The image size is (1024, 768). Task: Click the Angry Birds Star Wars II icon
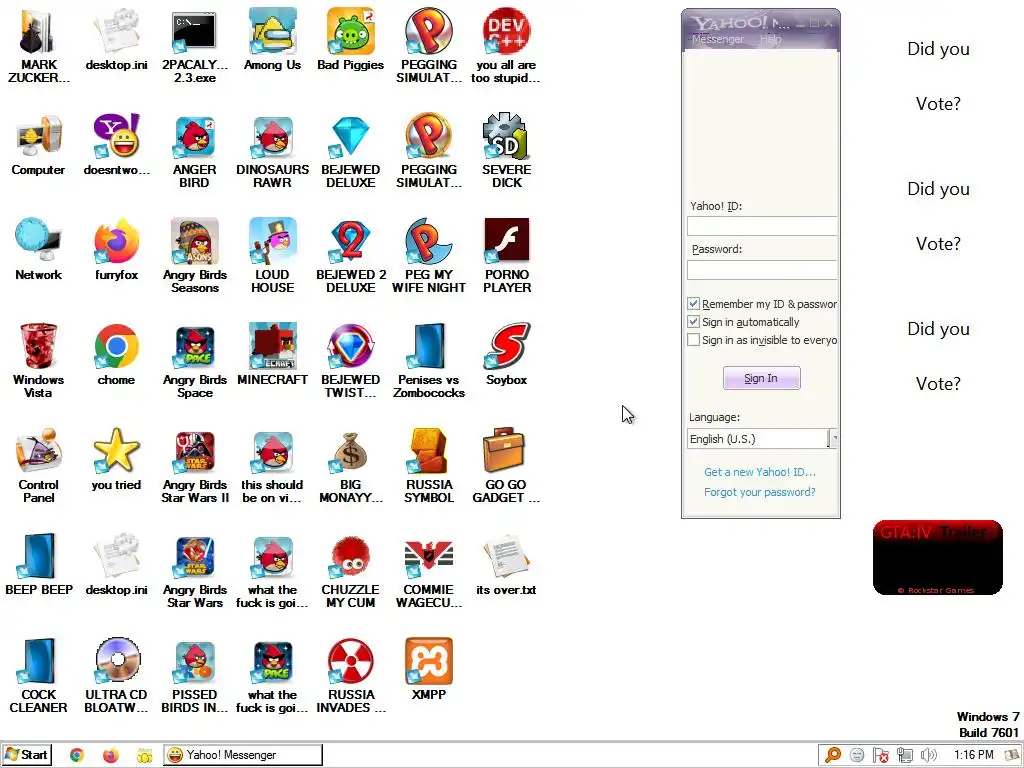pyautogui.click(x=195, y=466)
